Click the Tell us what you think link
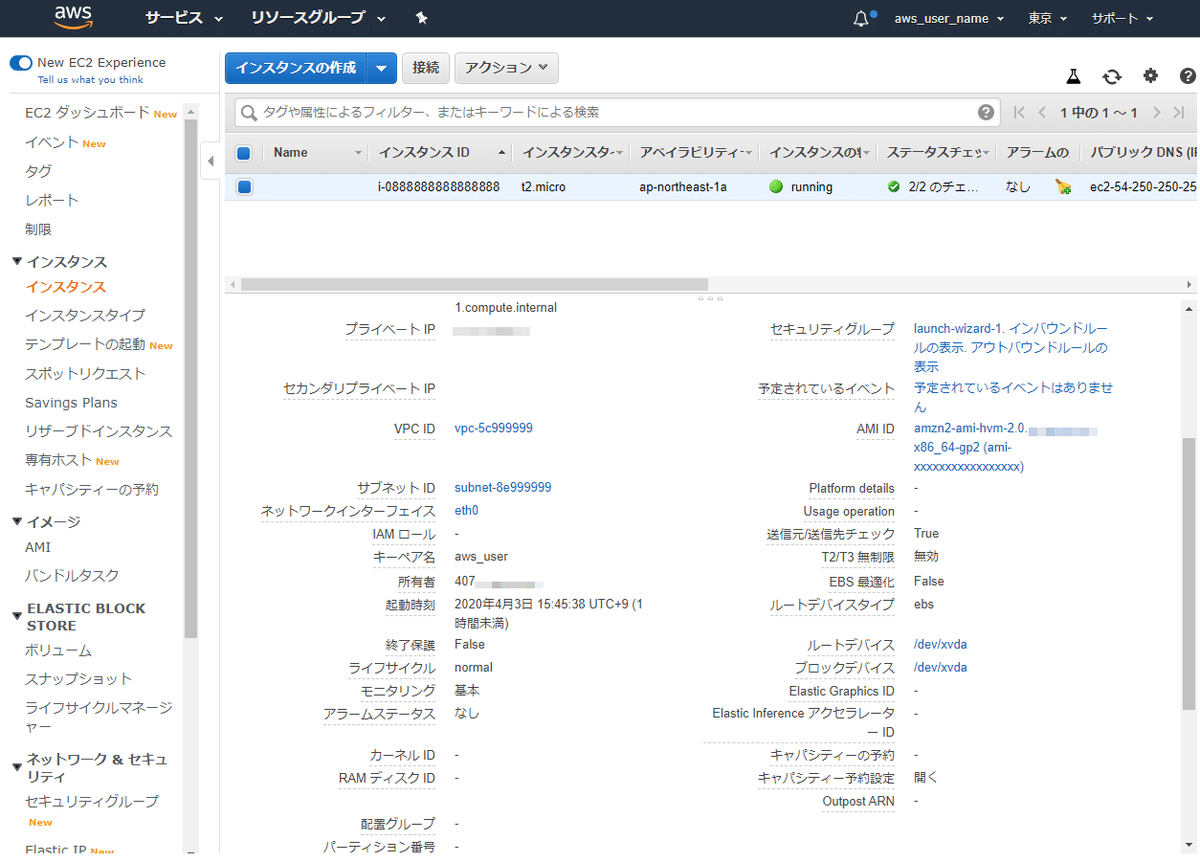The height and width of the screenshot is (858, 1200). 90,80
